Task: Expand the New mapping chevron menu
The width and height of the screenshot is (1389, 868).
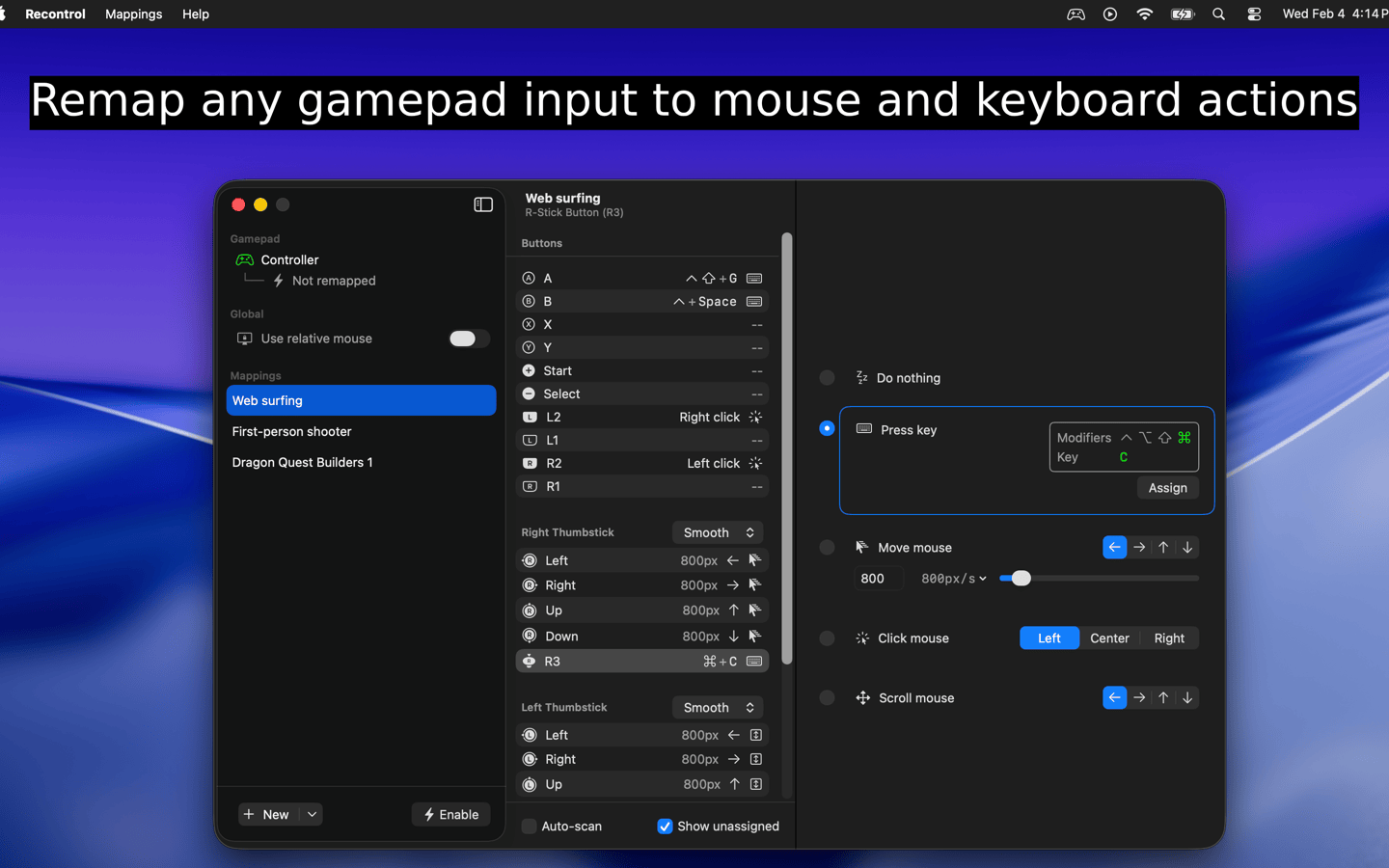Action: [x=312, y=815]
